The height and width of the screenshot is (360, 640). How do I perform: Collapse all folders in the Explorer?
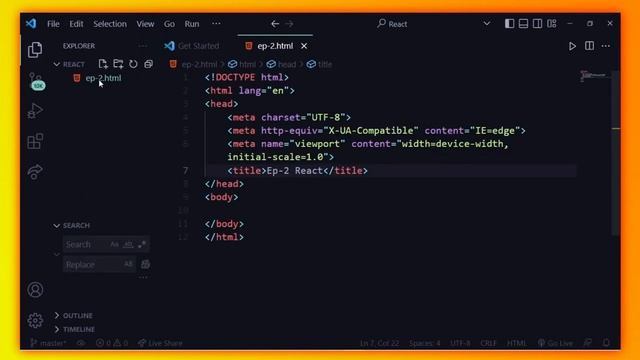(149, 64)
